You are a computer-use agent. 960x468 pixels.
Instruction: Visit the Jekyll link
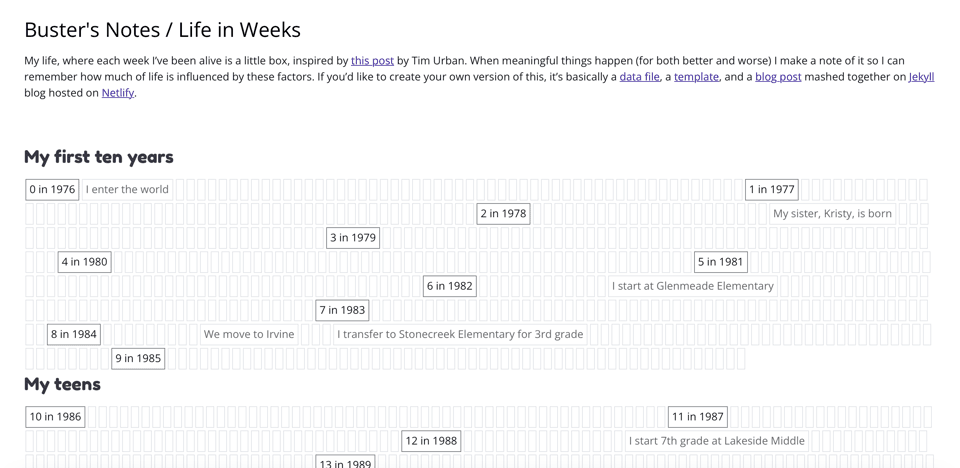[921, 77]
